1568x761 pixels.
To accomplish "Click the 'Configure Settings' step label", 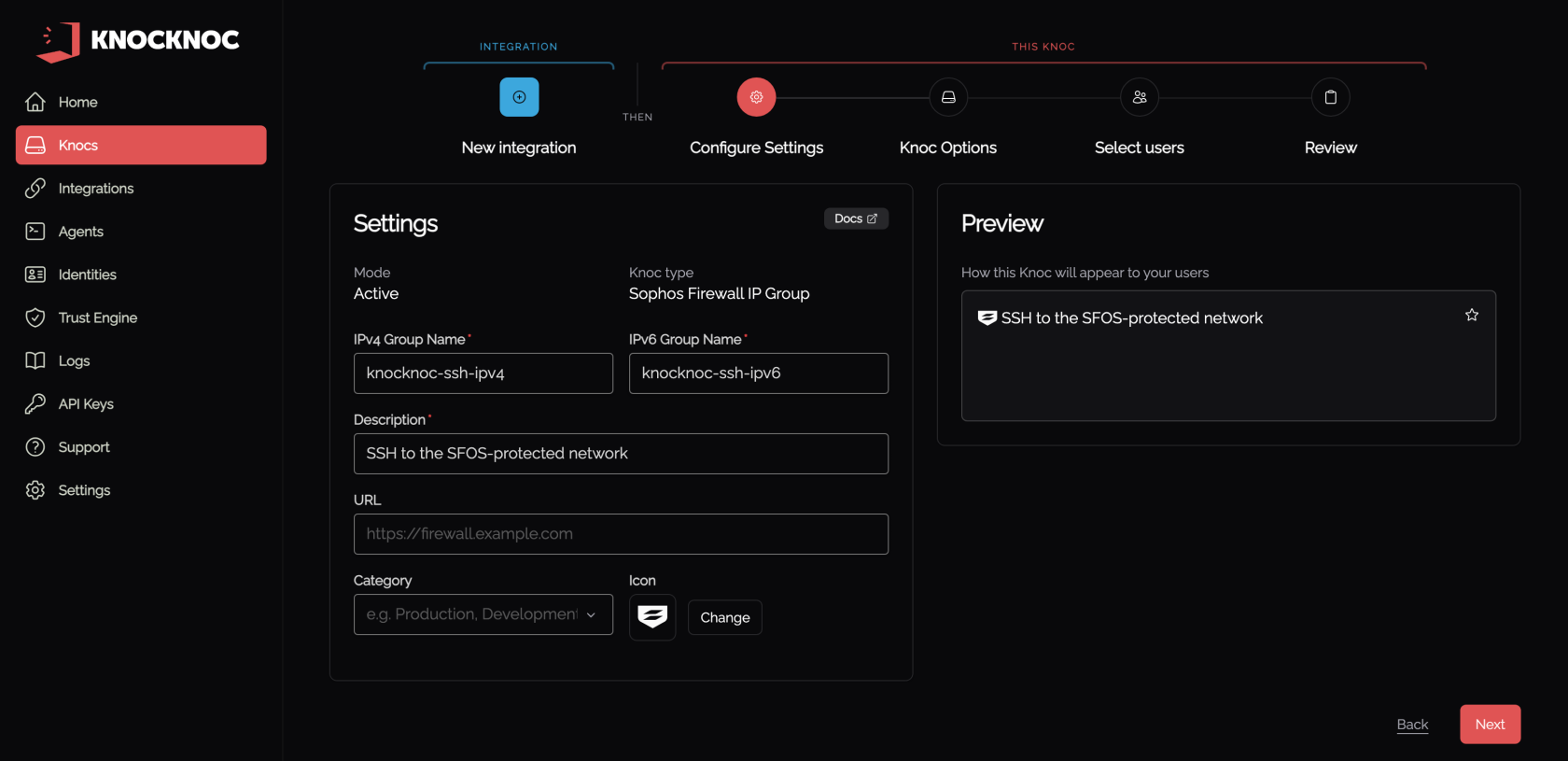I will [x=757, y=148].
